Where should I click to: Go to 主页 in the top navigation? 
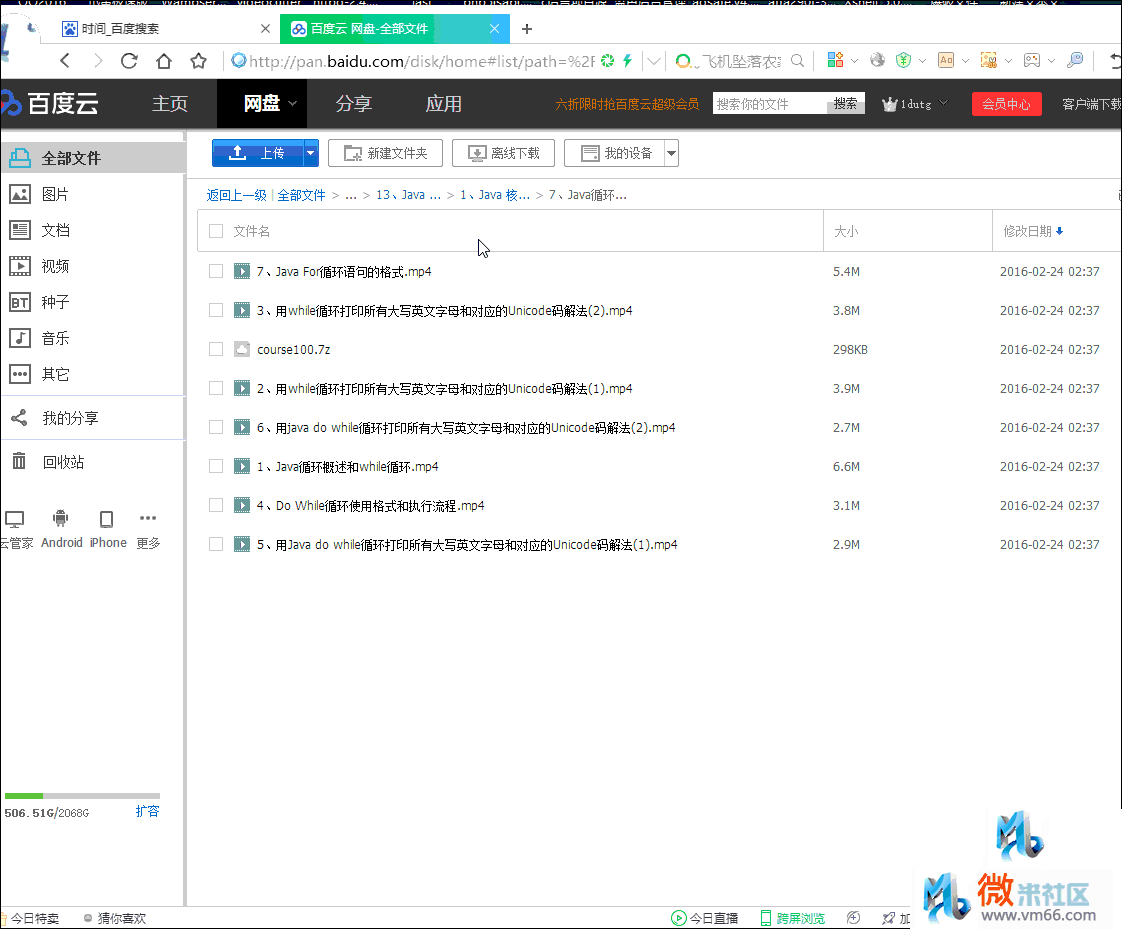point(170,104)
